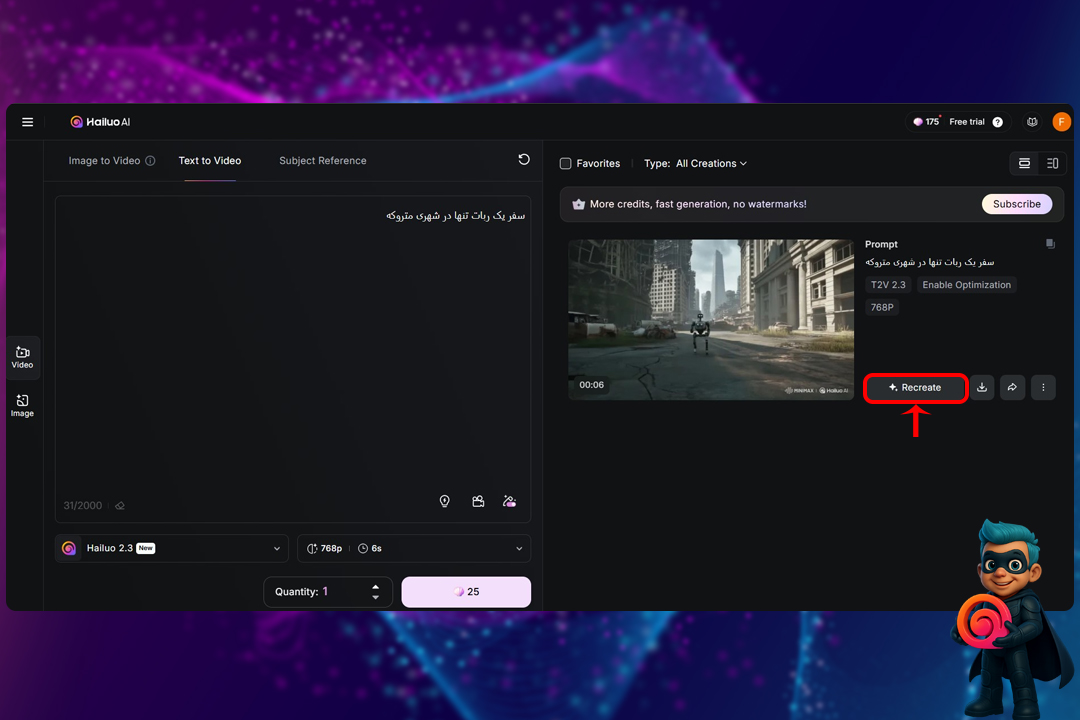Toggle the prompt optimization magic wand switch
This screenshot has width=1080, height=720.
pos(510,502)
